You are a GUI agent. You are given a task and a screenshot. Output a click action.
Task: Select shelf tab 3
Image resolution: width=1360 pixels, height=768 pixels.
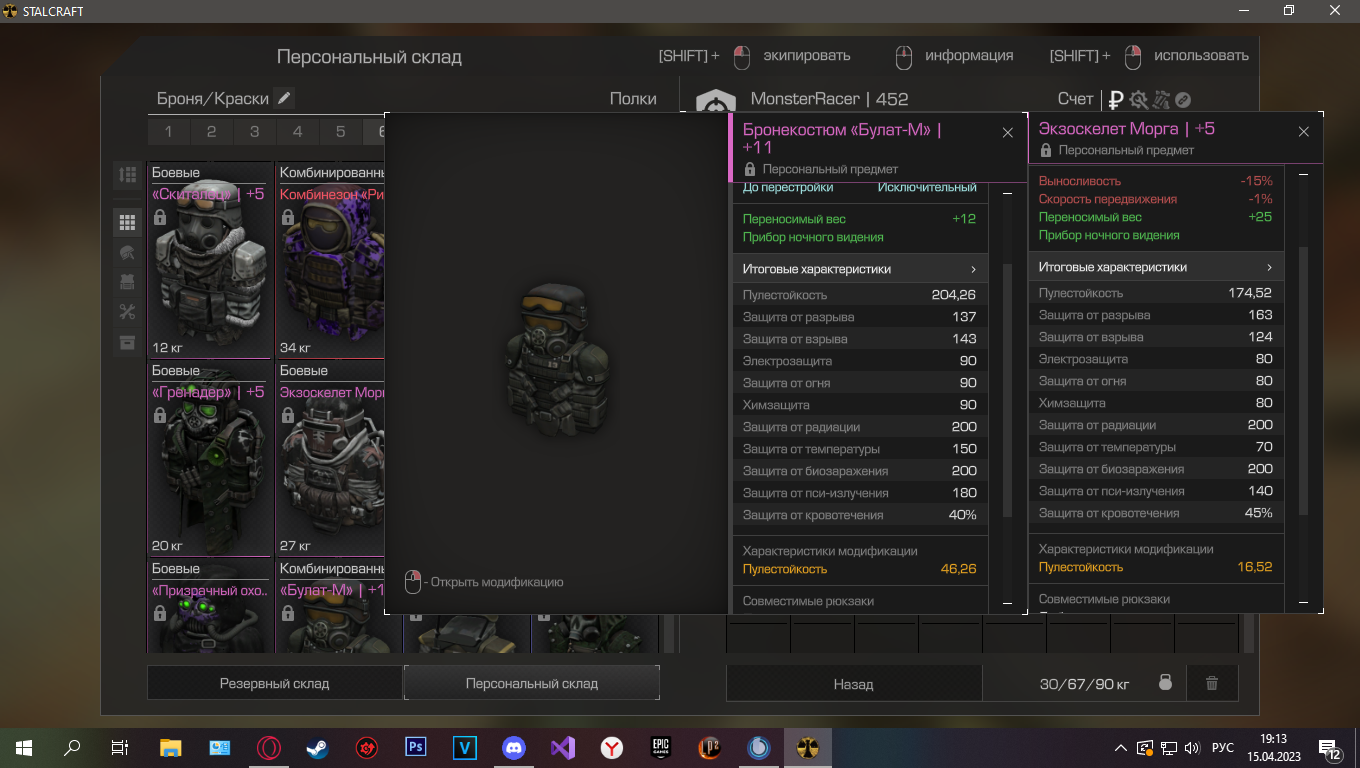(x=255, y=131)
